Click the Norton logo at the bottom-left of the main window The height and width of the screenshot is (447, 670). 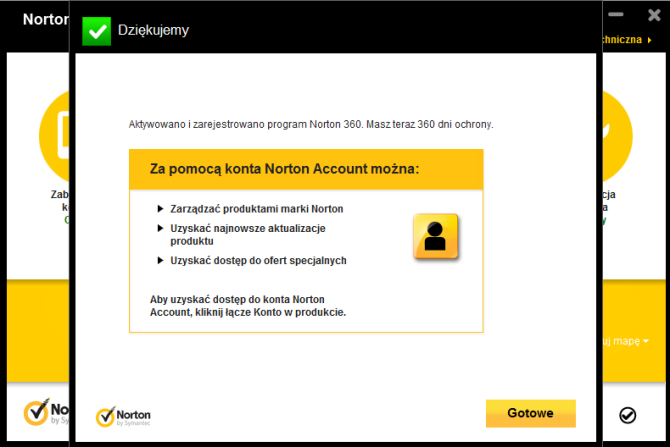coord(46,412)
